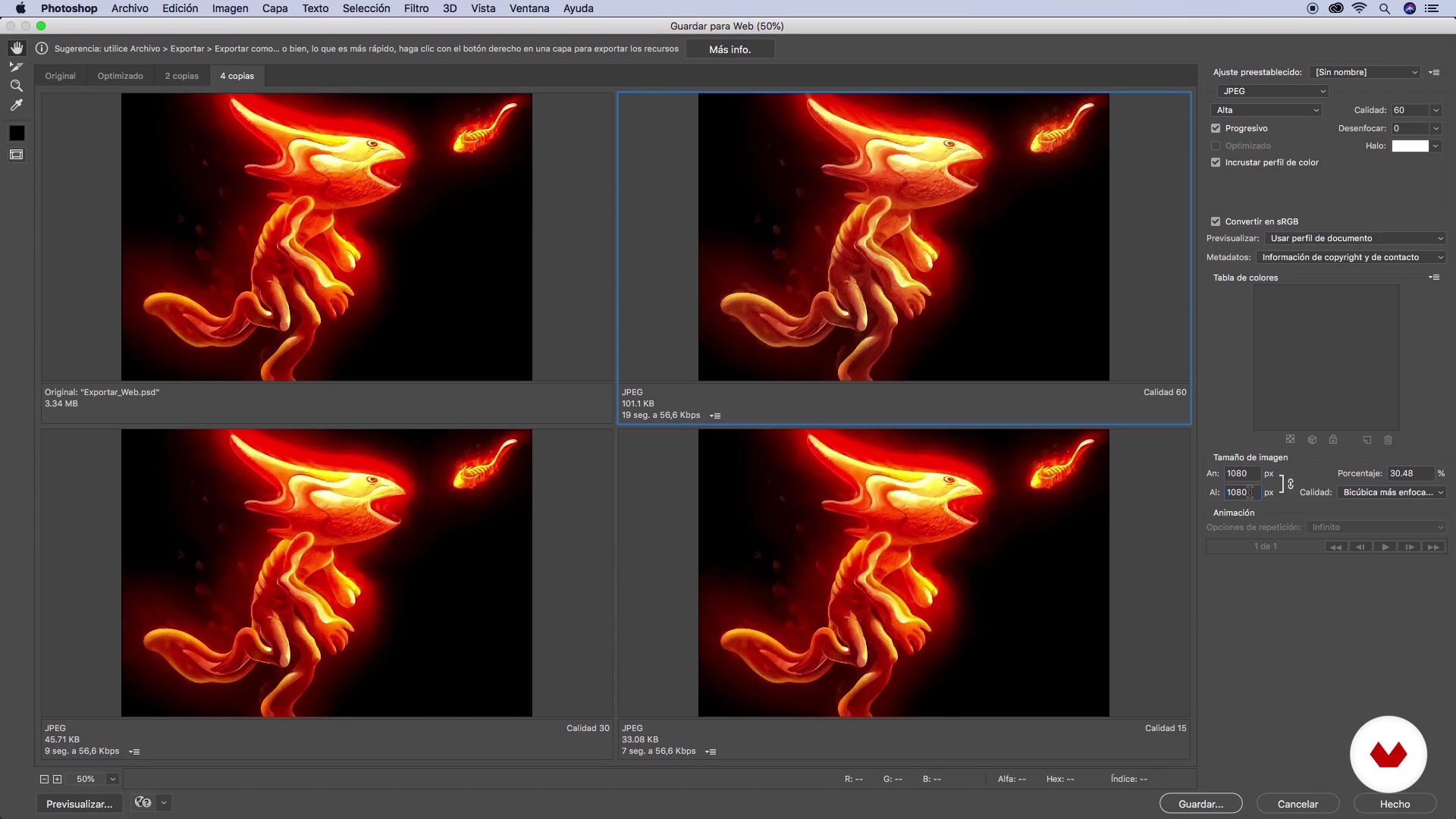Toggle the Progresivo checkbox
This screenshot has height=819, width=1456.
[1216, 129]
